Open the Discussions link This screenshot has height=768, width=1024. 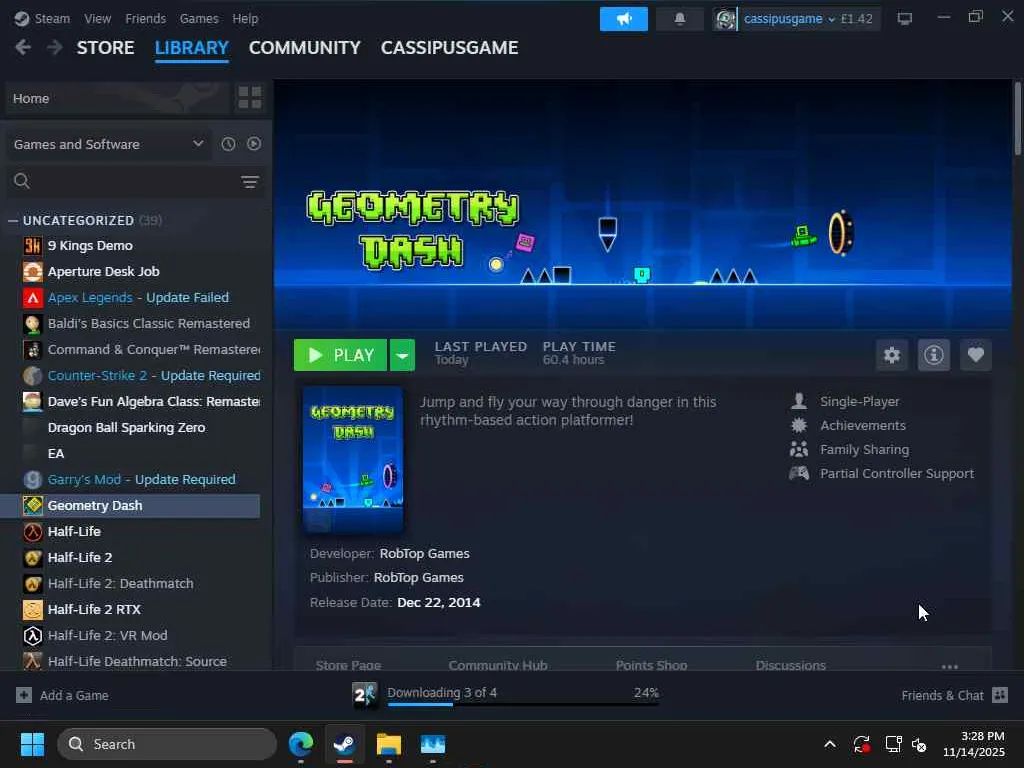[790, 665]
